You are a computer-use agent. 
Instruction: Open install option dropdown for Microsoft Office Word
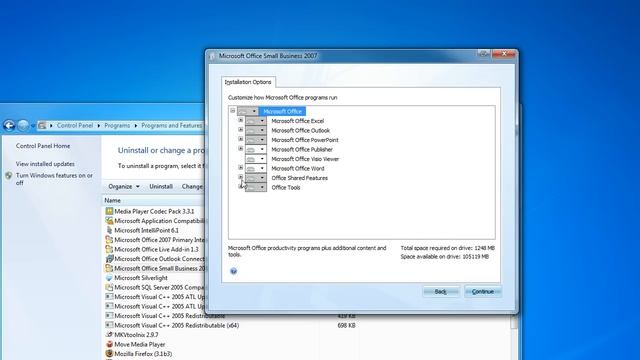pyautogui.click(x=256, y=168)
